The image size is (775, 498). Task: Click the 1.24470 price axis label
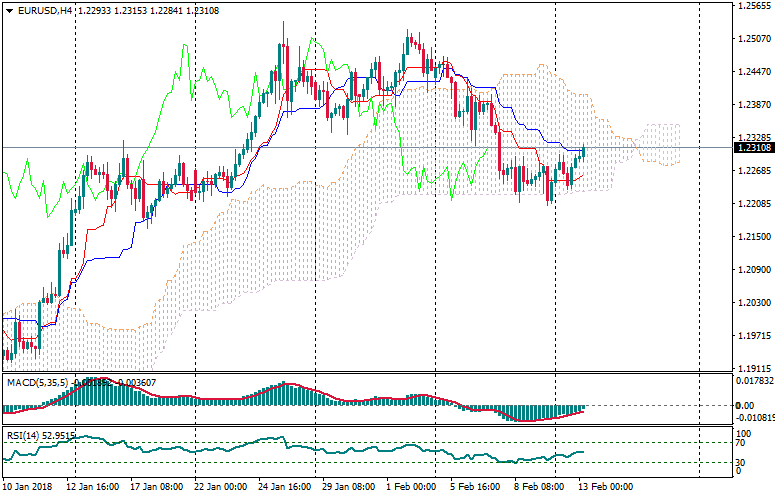coord(752,72)
